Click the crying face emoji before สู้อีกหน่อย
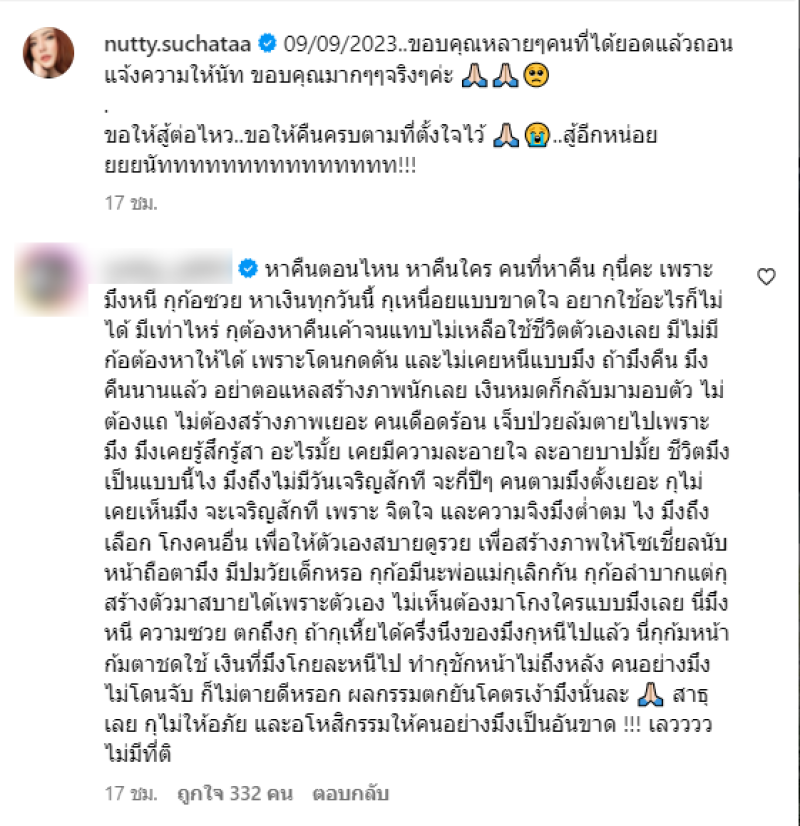 click(x=537, y=135)
